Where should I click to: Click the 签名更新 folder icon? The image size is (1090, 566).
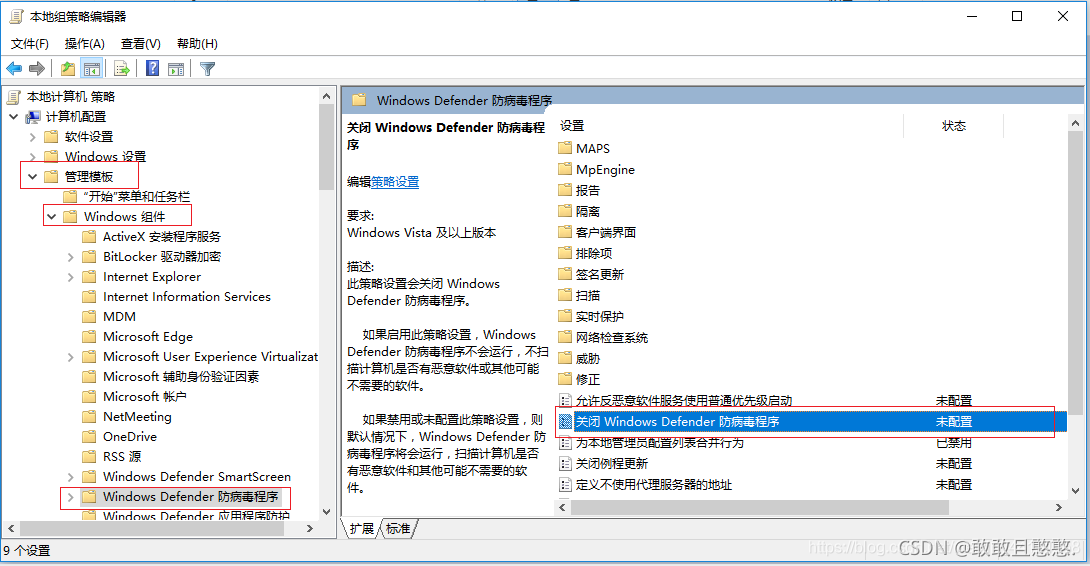click(x=565, y=274)
